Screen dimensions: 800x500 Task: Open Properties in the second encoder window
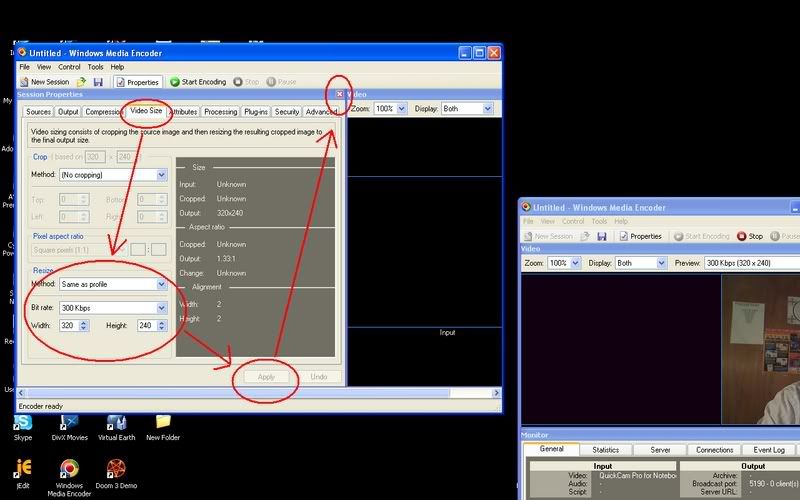pos(640,236)
